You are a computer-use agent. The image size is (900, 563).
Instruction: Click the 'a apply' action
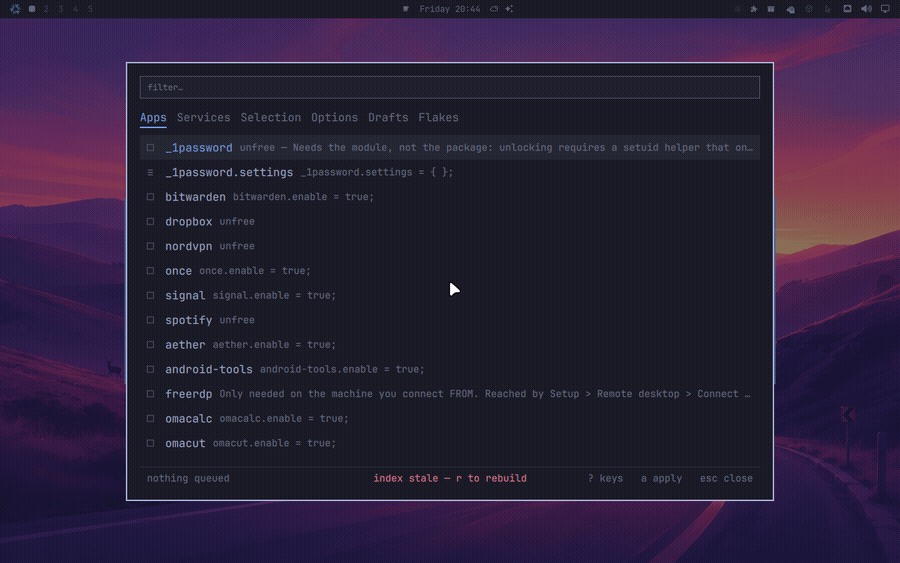coord(661,479)
